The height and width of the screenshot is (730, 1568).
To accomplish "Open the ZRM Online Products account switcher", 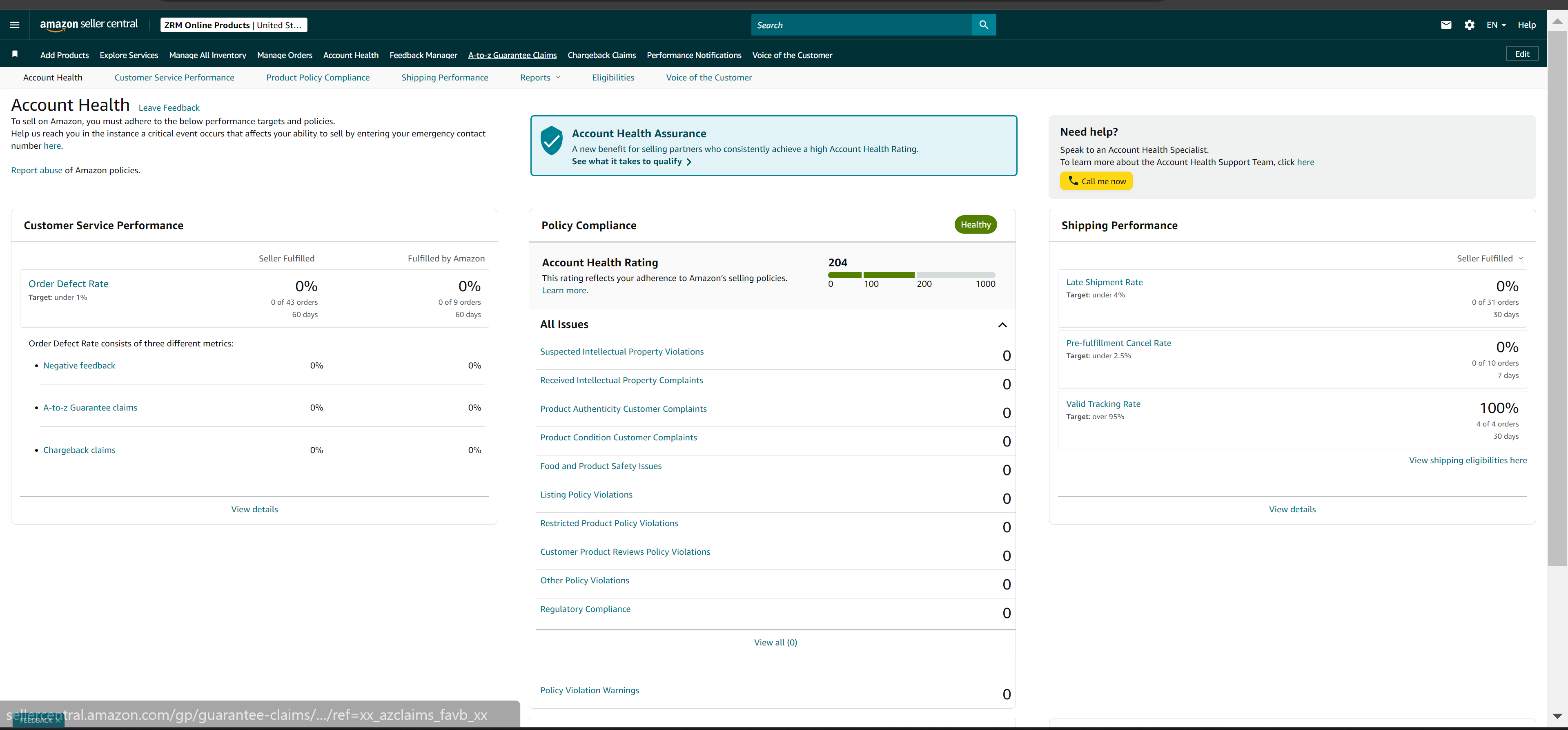I will (x=234, y=25).
